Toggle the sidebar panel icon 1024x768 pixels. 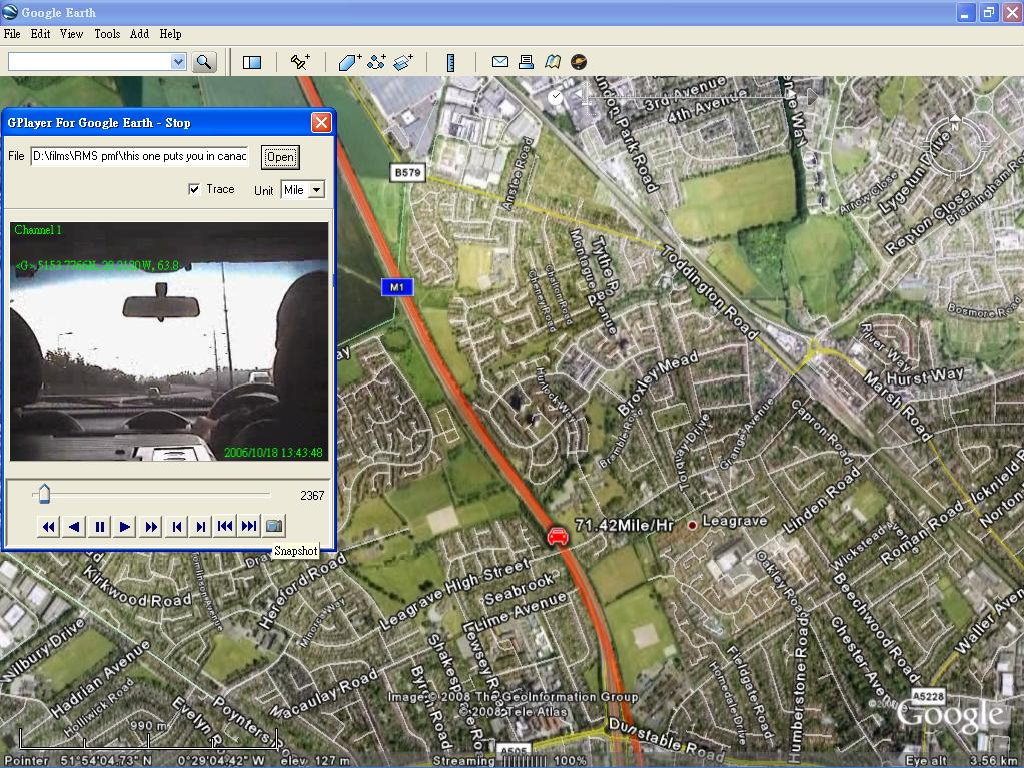point(251,62)
